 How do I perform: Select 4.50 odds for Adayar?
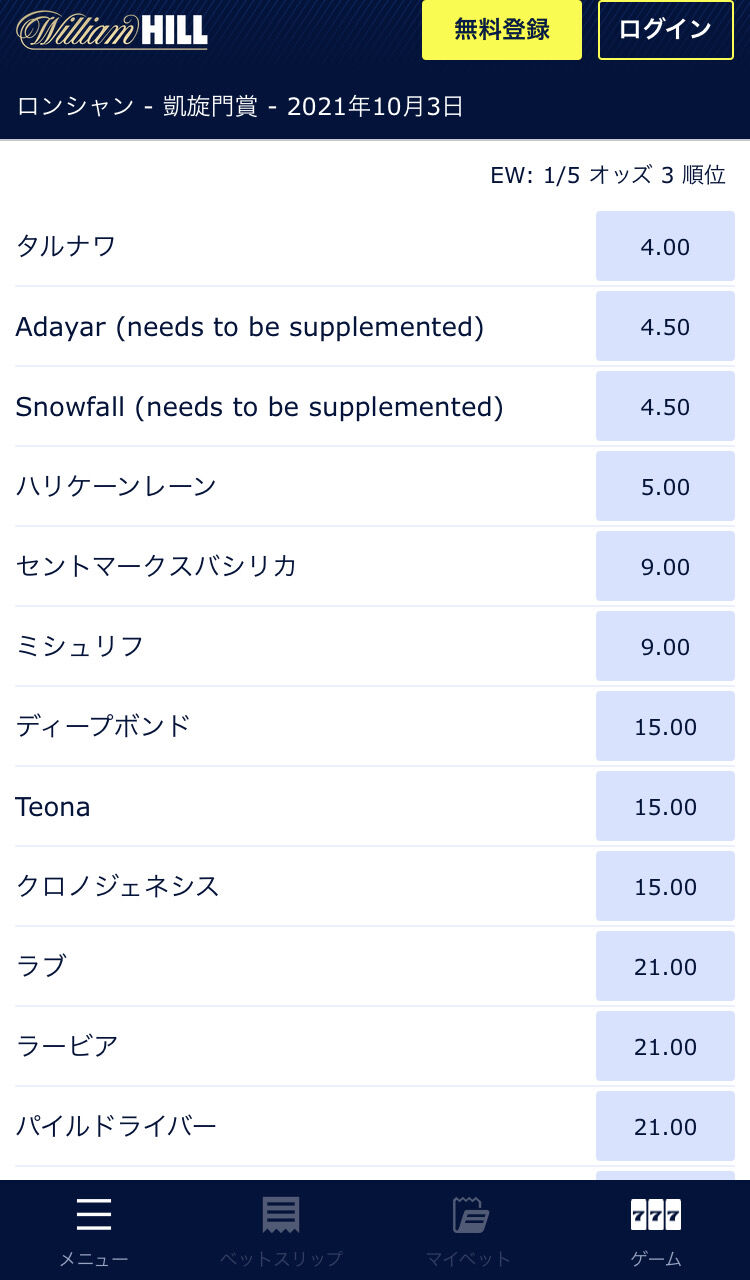pyautogui.click(x=665, y=326)
